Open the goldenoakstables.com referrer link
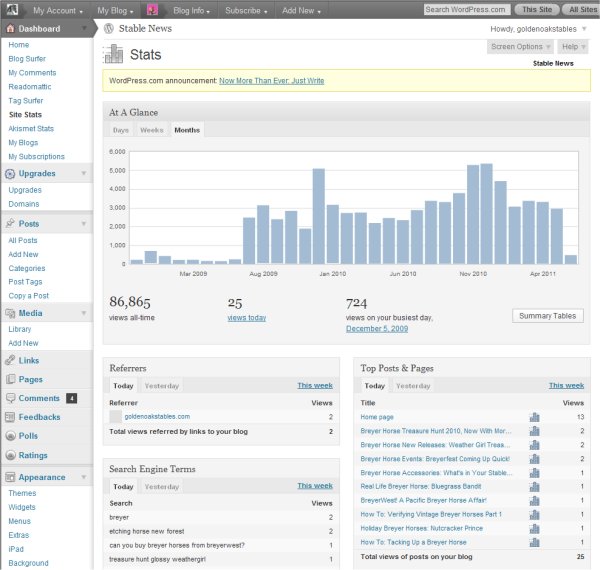 157,416
